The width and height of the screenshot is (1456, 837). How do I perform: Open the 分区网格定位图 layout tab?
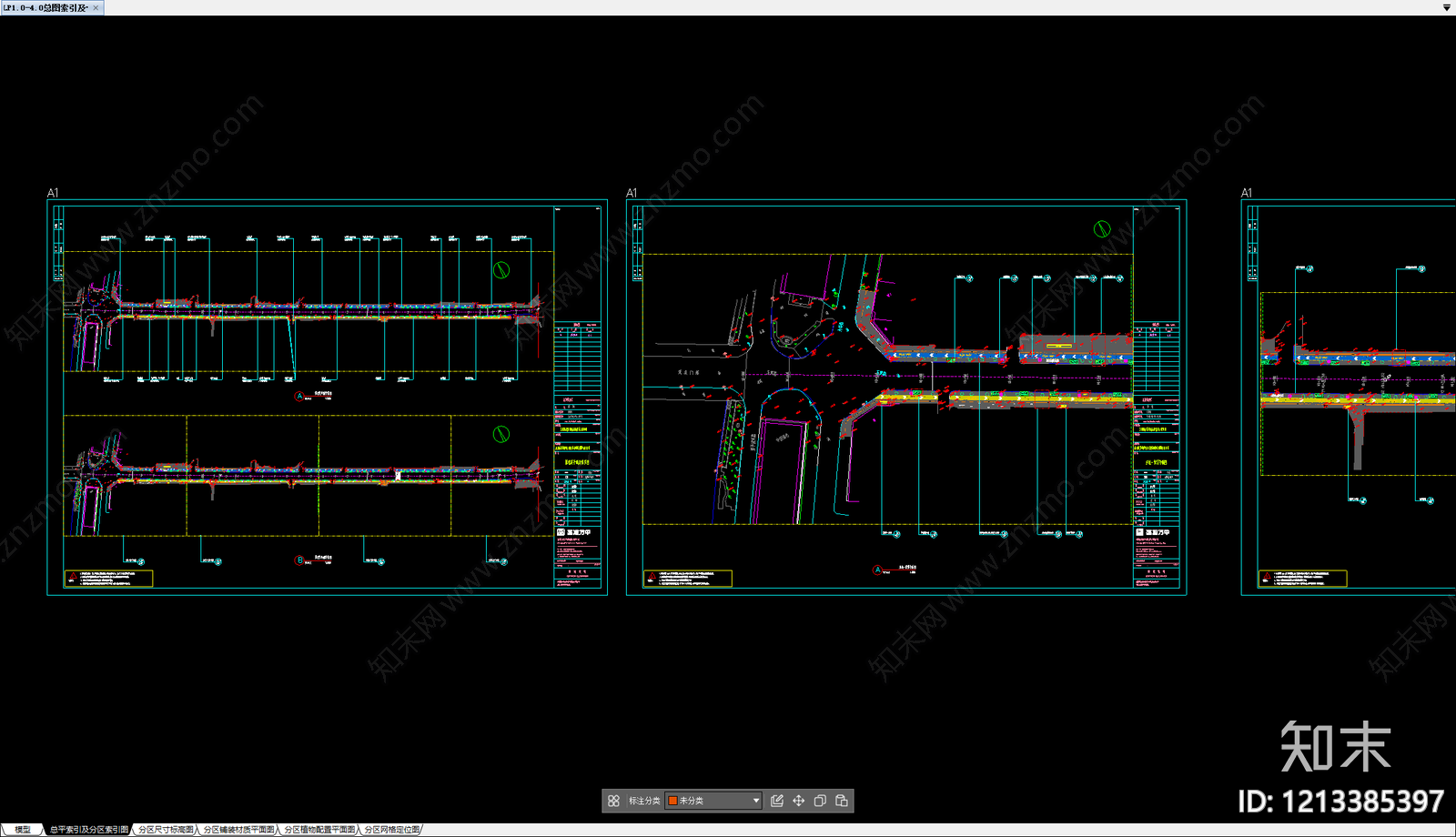[392, 830]
